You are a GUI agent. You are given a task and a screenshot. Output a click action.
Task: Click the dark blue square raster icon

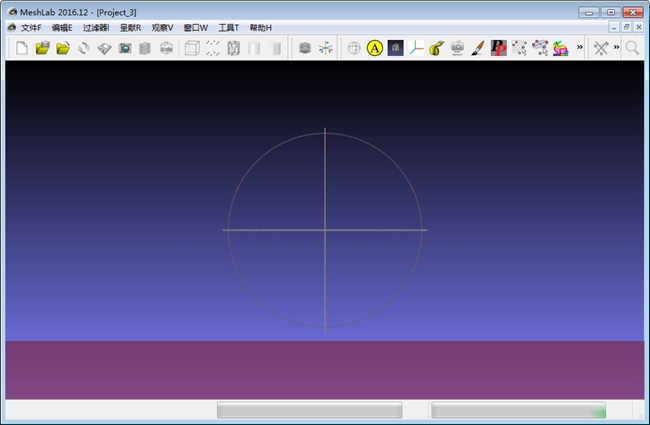395,48
